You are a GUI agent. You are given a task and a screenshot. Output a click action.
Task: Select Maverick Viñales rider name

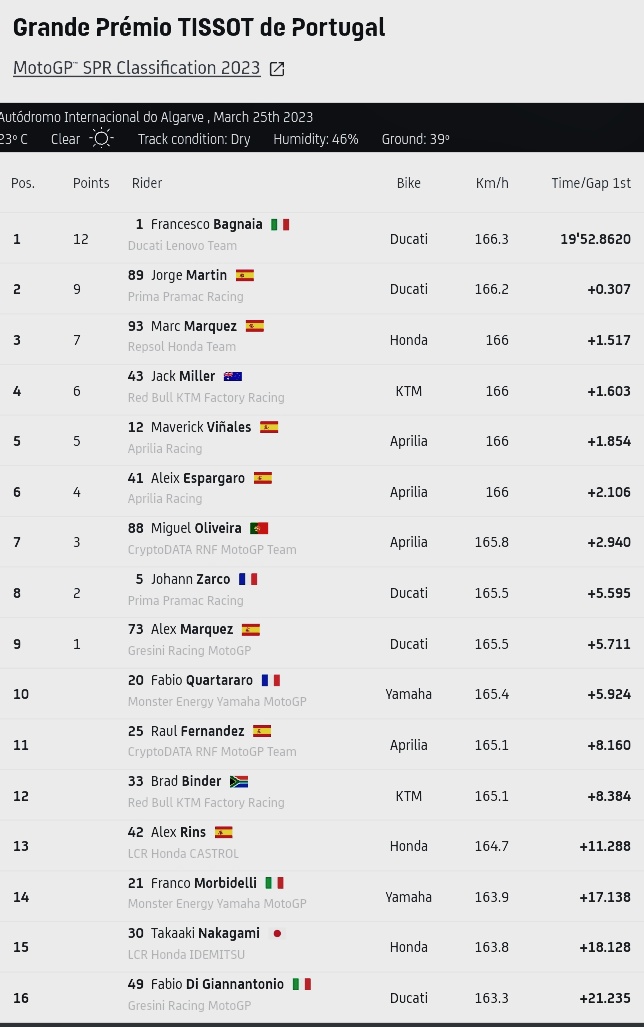[x=200, y=427]
